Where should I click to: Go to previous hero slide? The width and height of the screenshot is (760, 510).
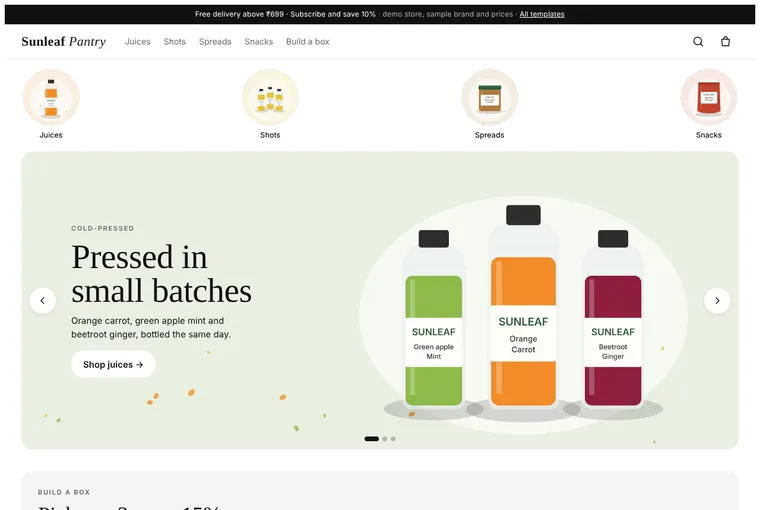43,301
